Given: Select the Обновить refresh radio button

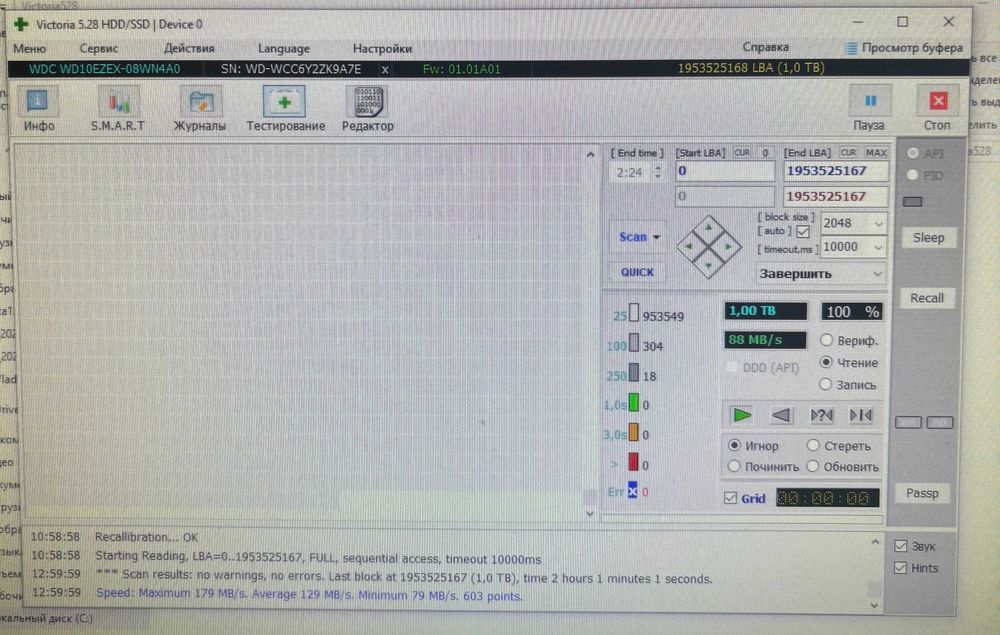Looking at the screenshot, I should click(812, 466).
